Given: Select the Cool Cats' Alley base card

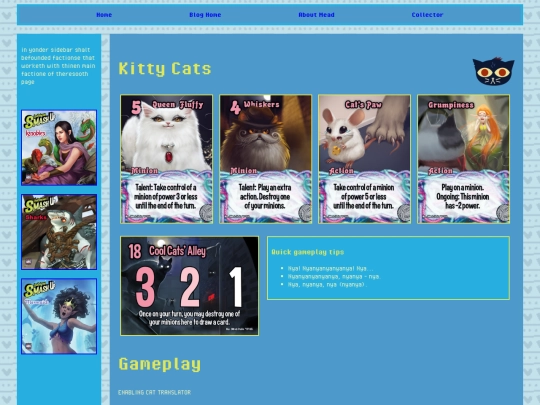Looking at the screenshot, I should [x=189, y=286].
